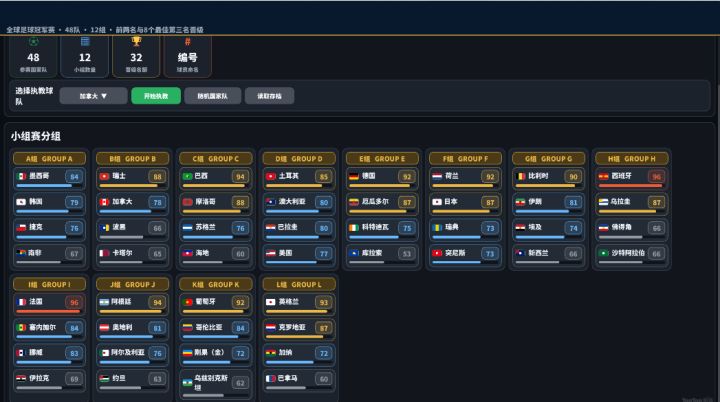Click the 约旦 team name in Group J
Viewport: 720px width, 402px height.
119,378
